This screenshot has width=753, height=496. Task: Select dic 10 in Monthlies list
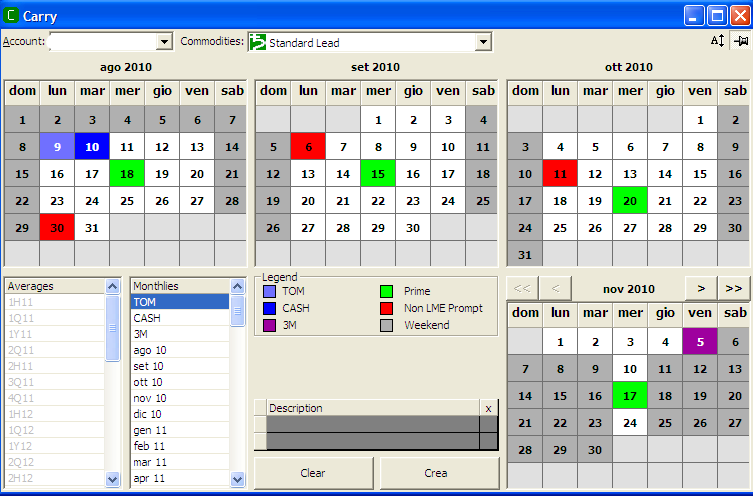pos(148,414)
